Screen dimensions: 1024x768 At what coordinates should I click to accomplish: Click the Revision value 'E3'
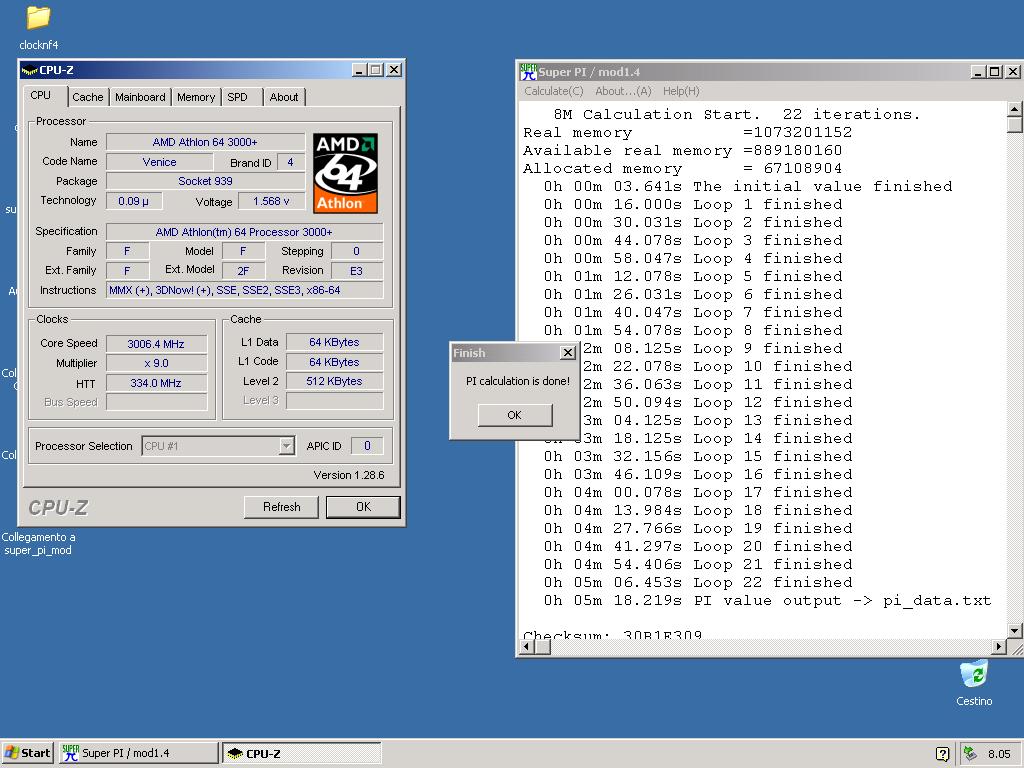tap(357, 271)
